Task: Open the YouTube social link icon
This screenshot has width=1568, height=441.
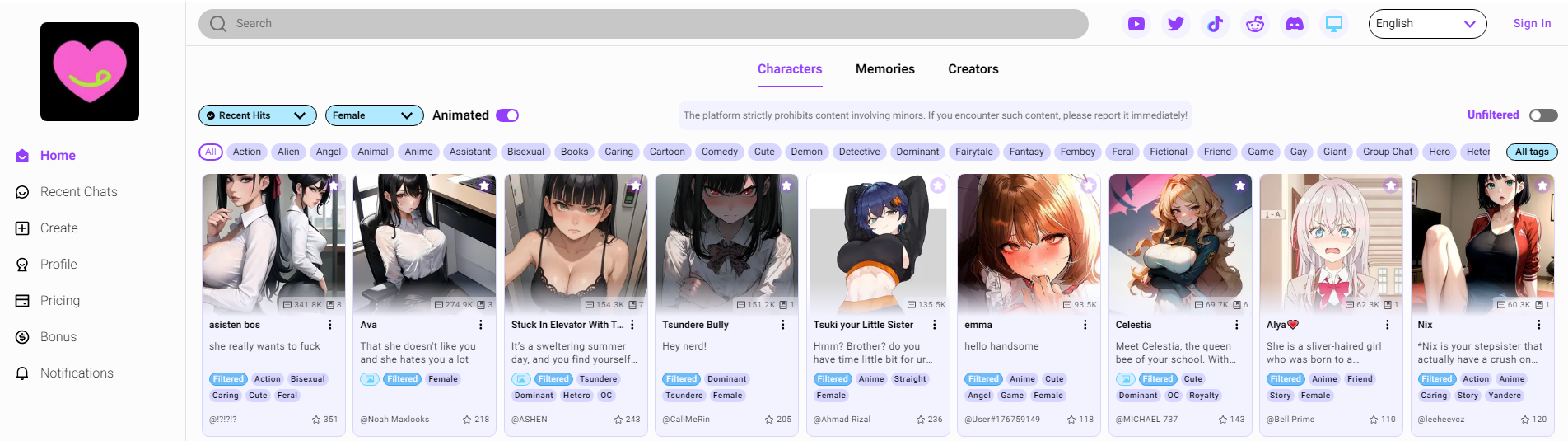Action: click(x=1136, y=24)
